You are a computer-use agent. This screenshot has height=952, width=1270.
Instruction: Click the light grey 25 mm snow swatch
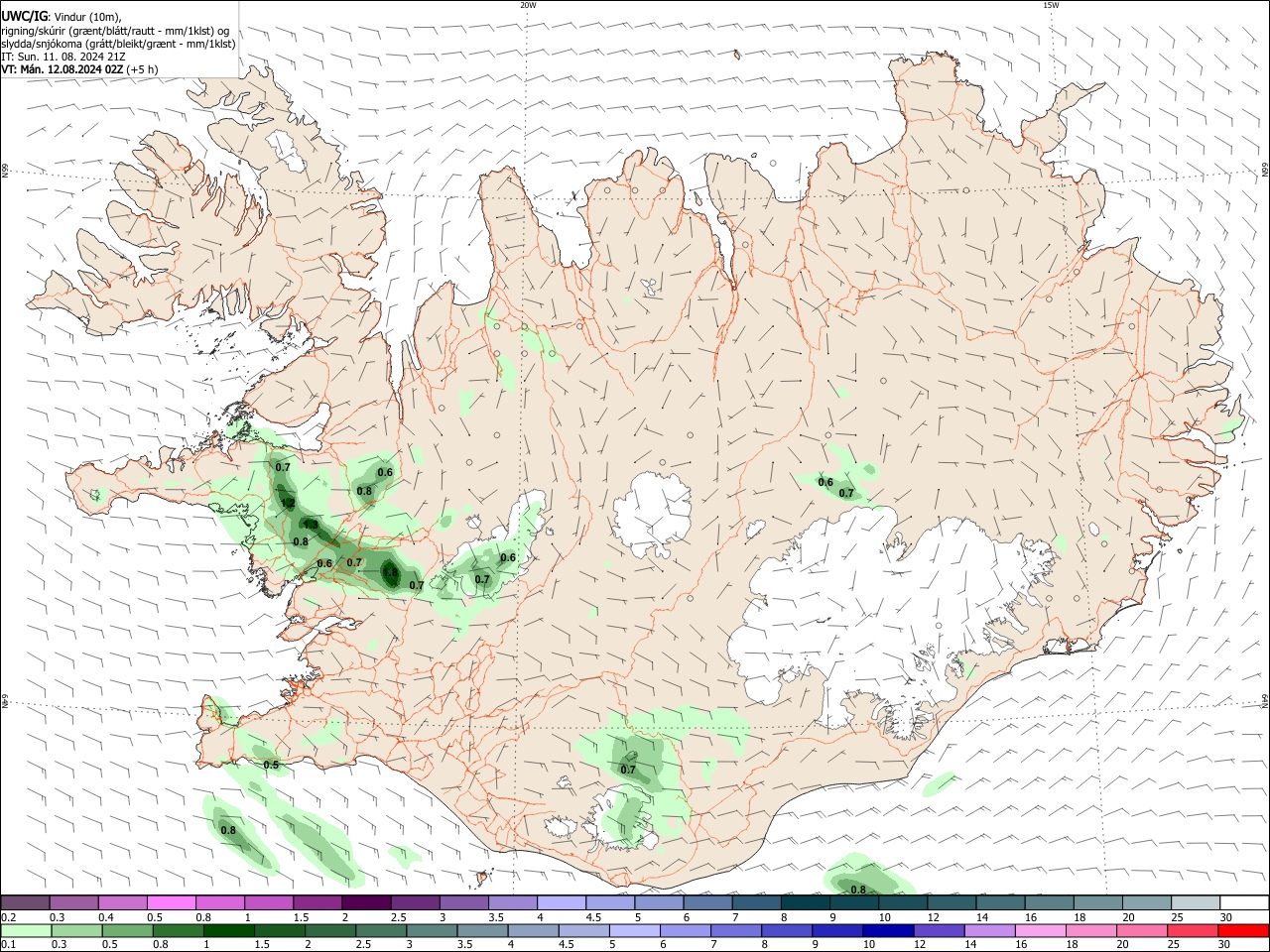(x=1196, y=902)
